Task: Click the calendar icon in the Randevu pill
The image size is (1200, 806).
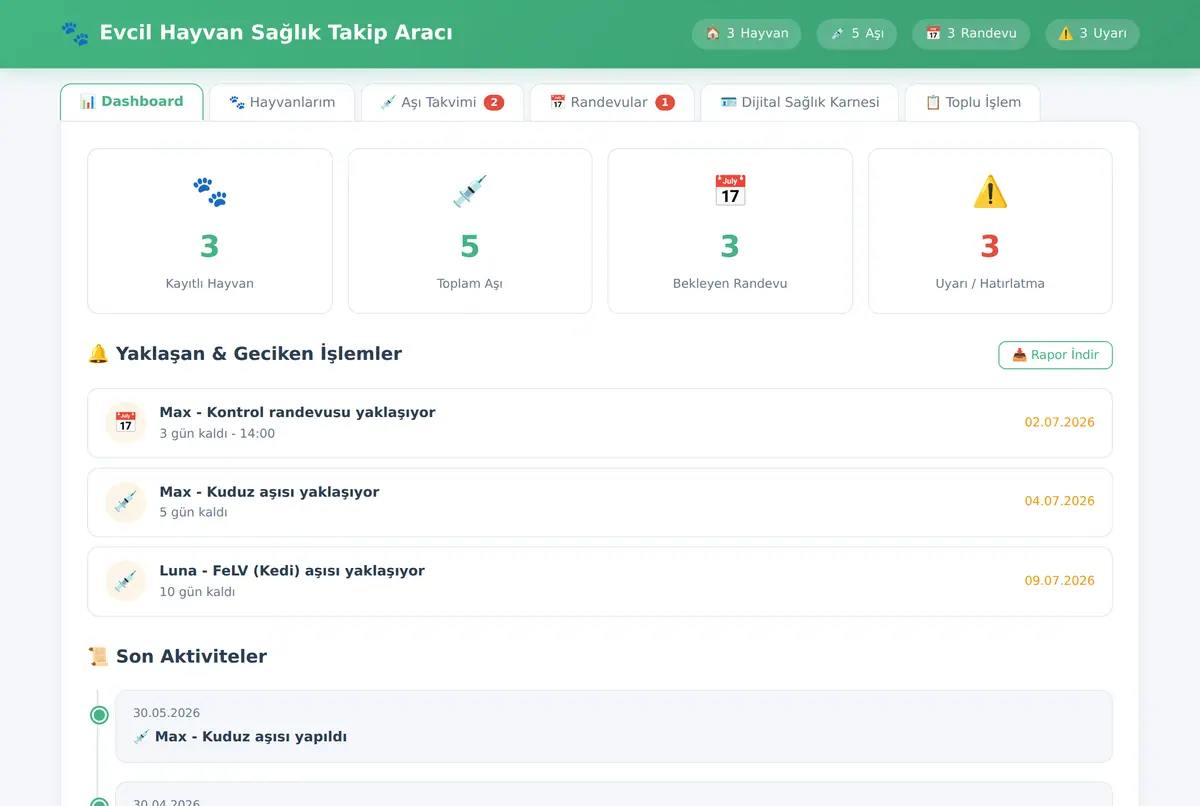Action: (933, 33)
